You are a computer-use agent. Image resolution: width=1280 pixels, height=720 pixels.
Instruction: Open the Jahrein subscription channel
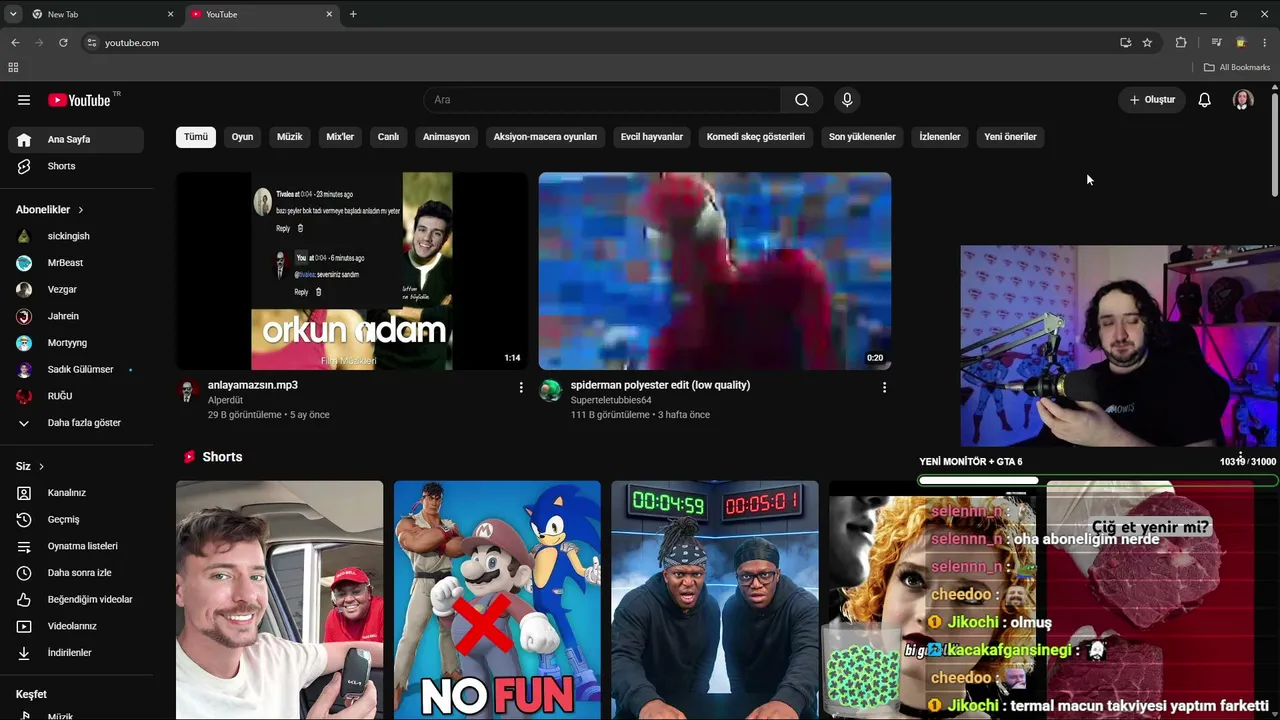pyautogui.click(x=76, y=316)
